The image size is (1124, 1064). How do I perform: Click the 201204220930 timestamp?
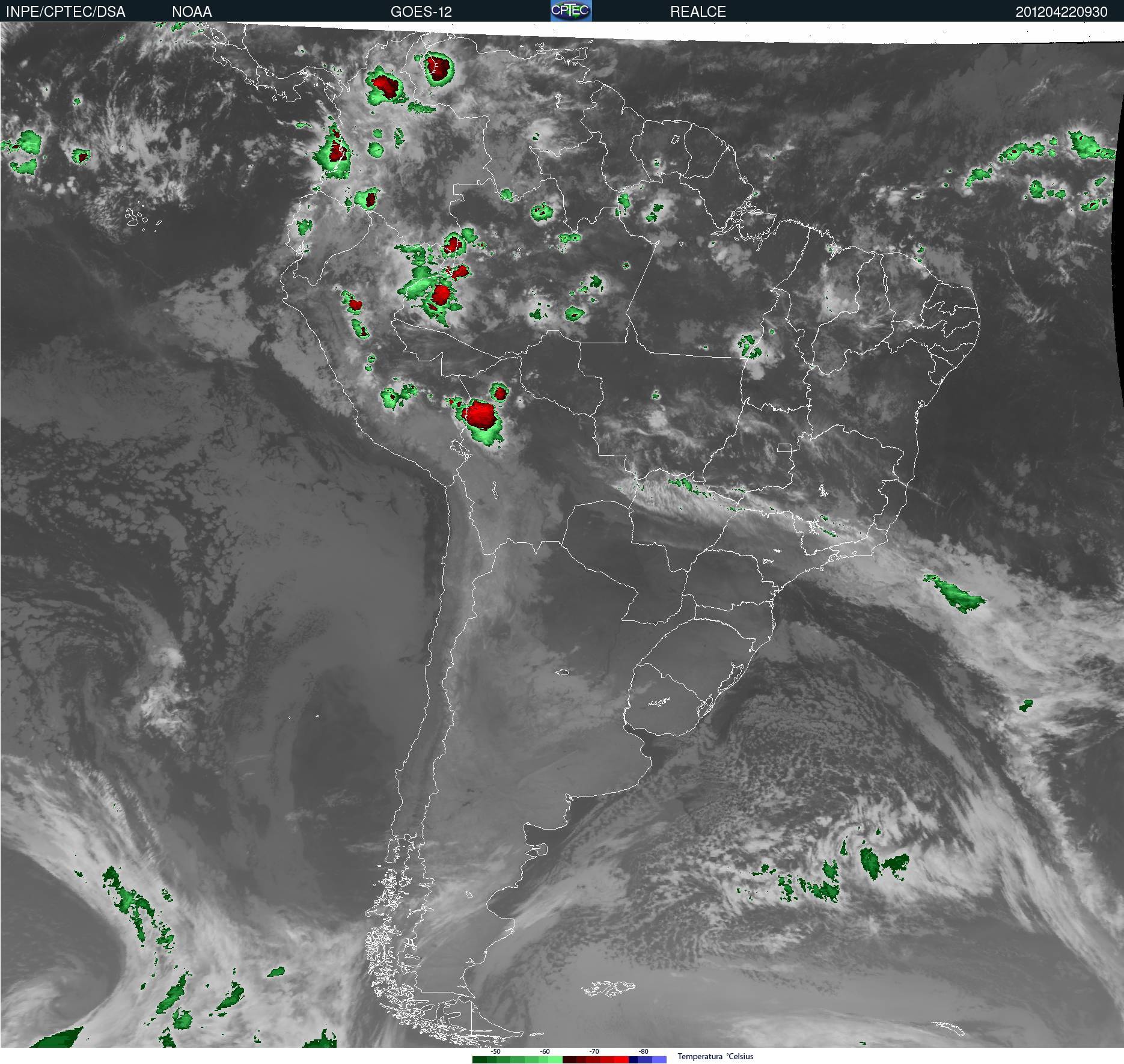click(1061, 12)
